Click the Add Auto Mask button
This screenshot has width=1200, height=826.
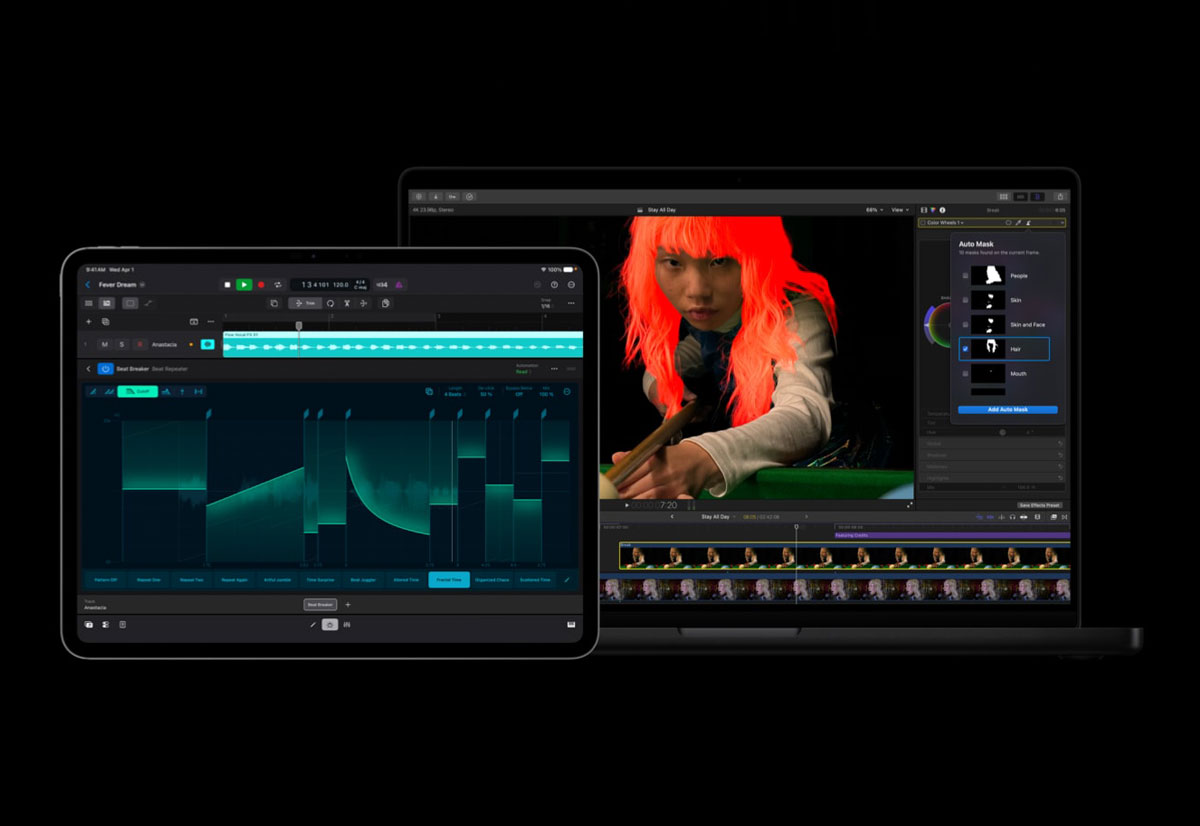(1007, 410)
